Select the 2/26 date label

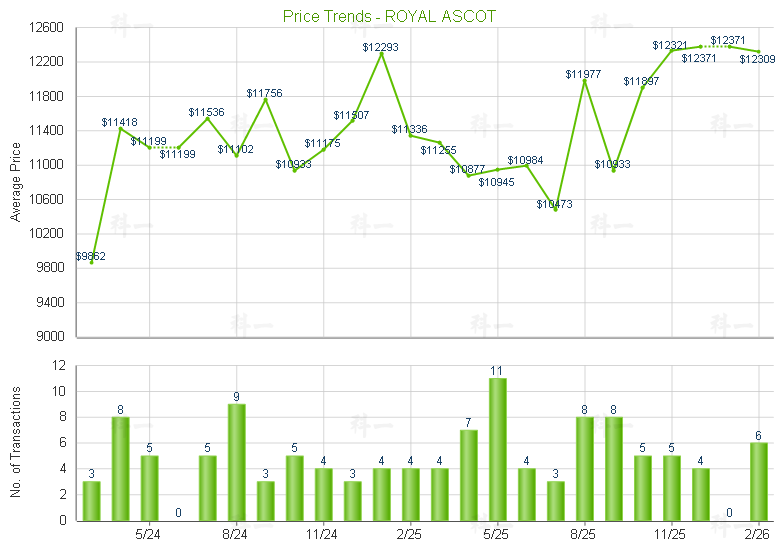click(759, 534)
